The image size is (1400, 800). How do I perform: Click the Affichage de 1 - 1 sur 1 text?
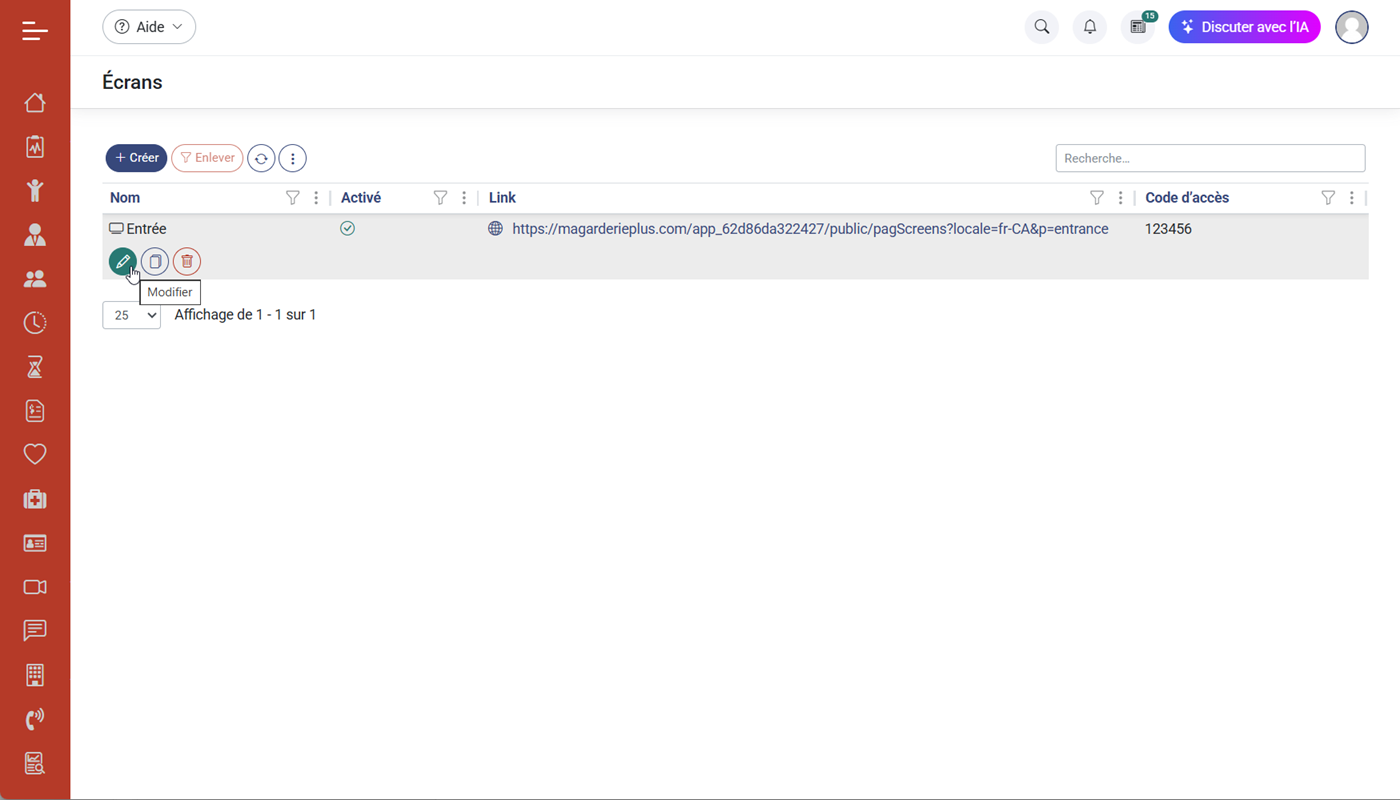[245, 315]
